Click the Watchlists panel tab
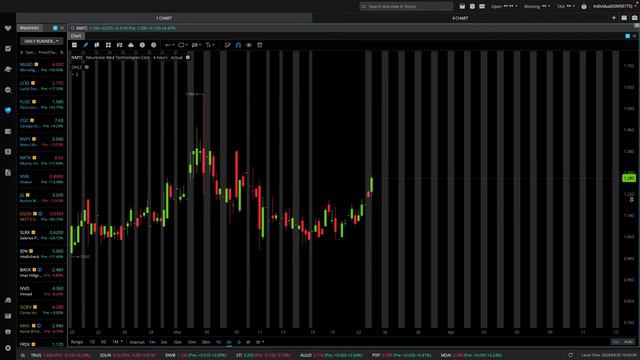Viewport: 640px width, 360px height. [x=29, y=28]
